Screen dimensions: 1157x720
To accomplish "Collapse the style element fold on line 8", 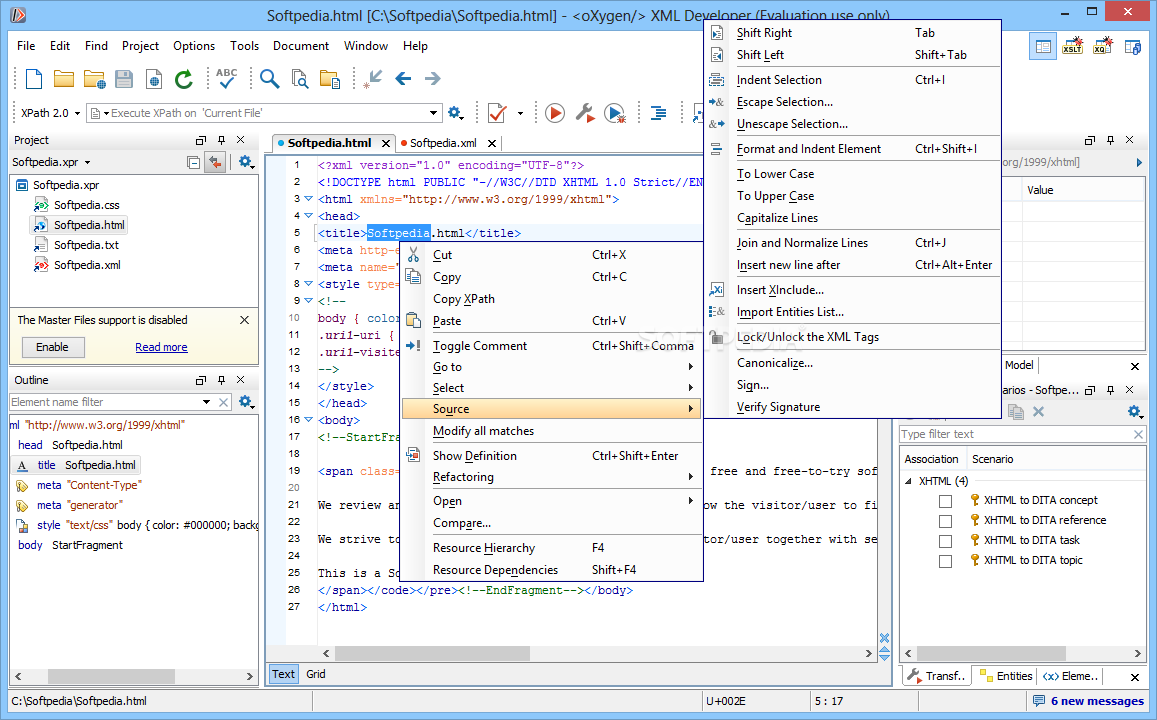I will coord(308,283).
